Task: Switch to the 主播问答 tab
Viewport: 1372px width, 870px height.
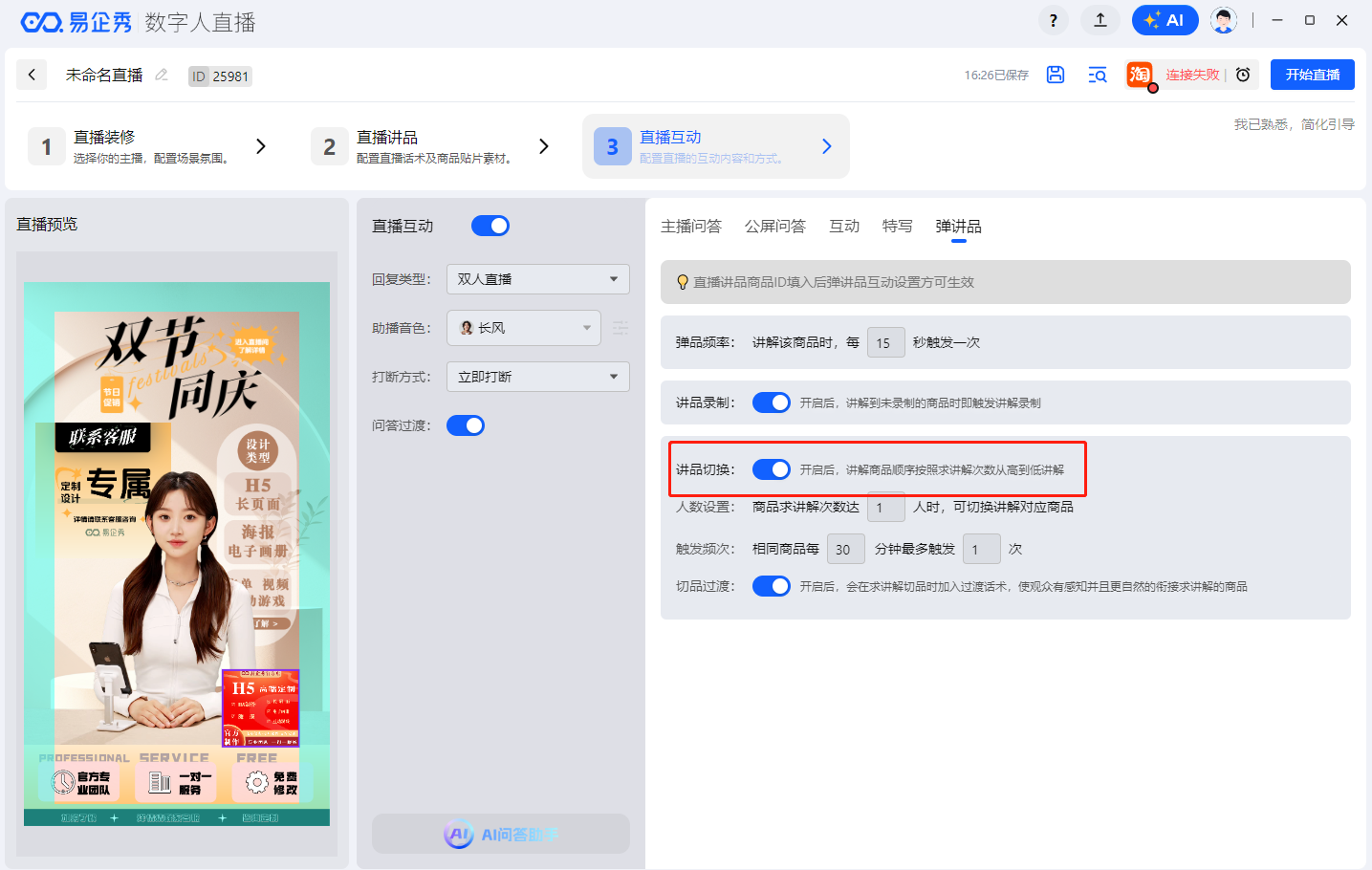Action: coord(690,226)
